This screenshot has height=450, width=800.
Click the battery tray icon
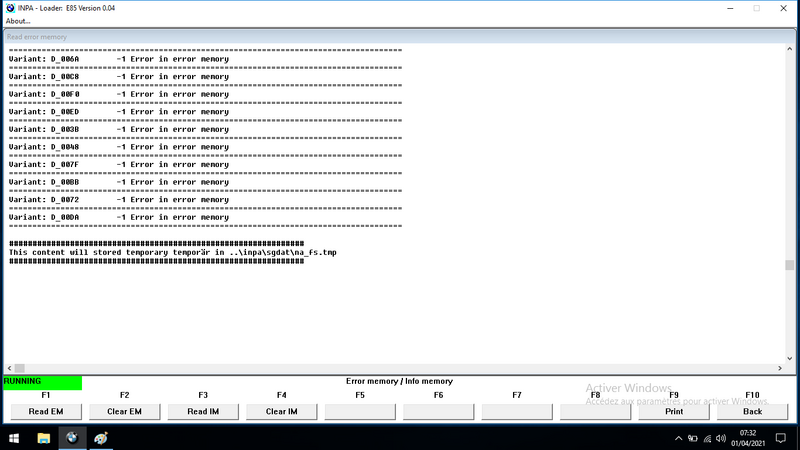click(x=692, y=438)
